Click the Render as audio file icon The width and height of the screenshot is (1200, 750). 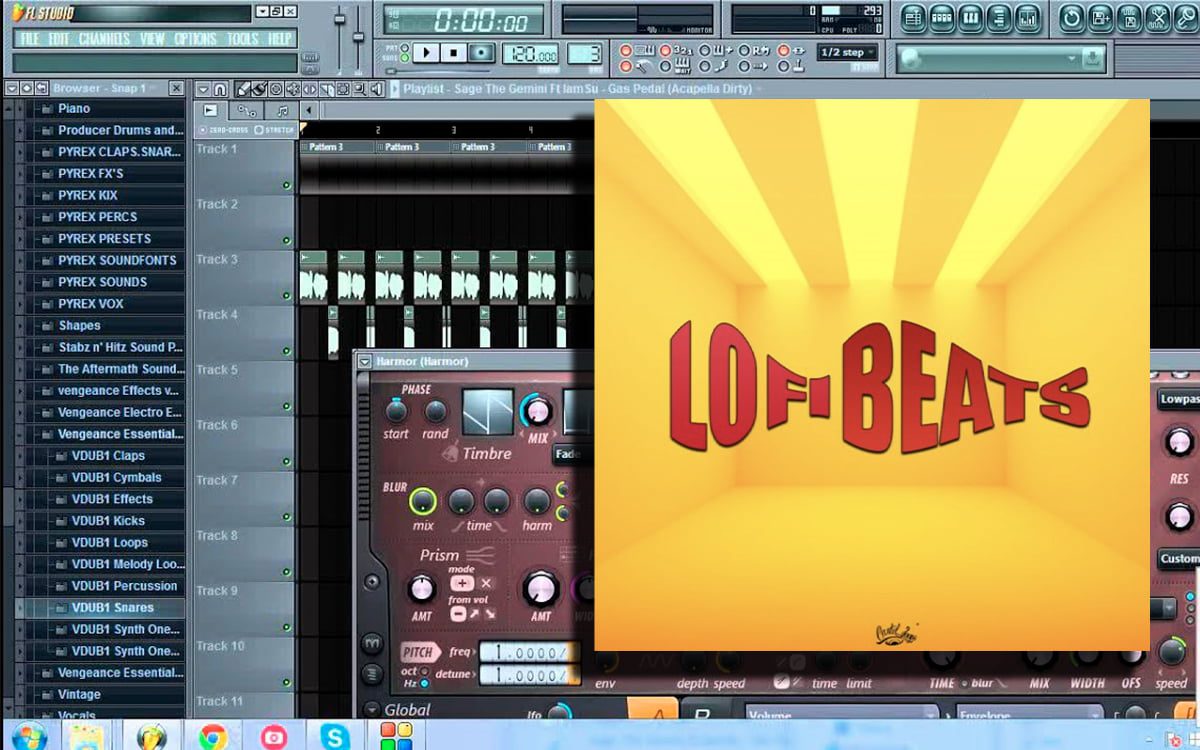coord(1129,18)
